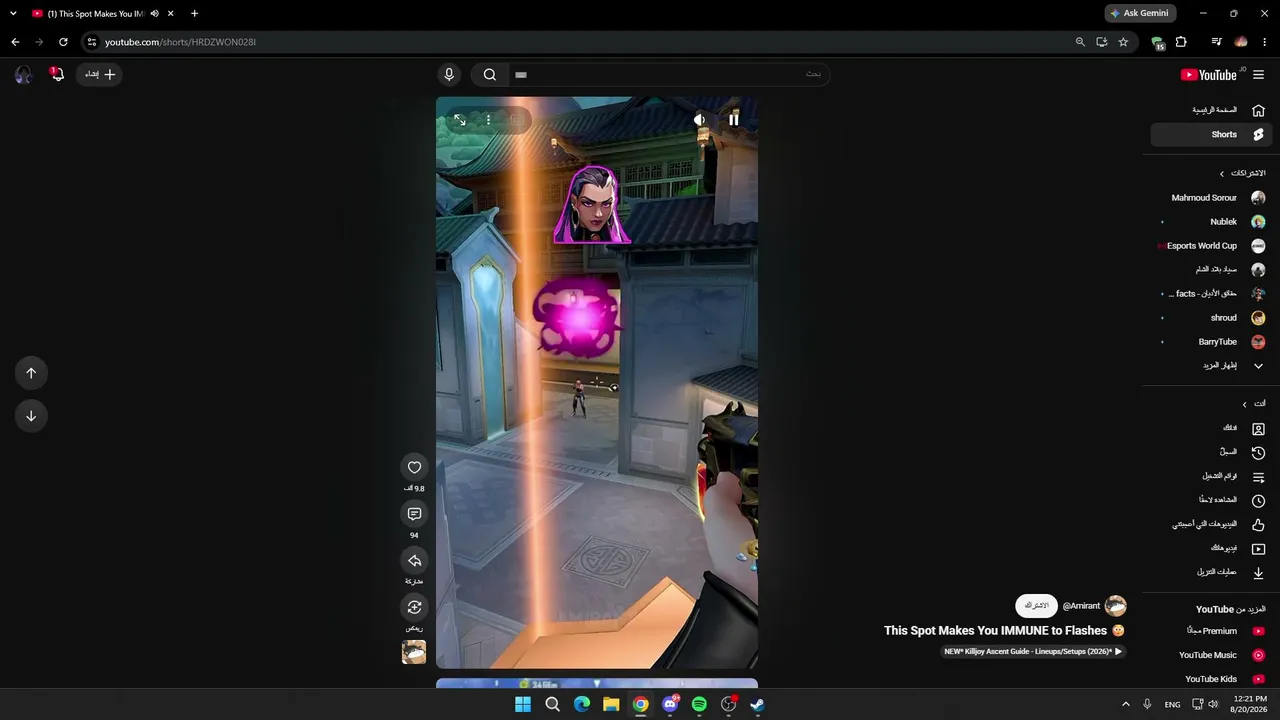Show hidden system tray icons
The image size is (1280, 720).
tap(1125, 704)
